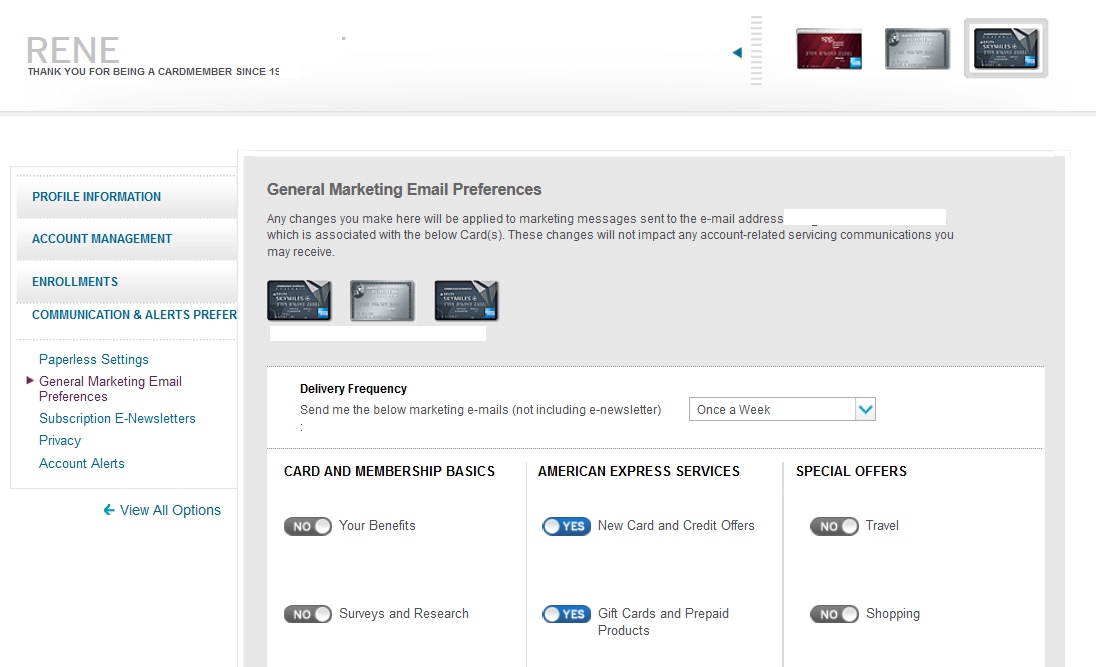
Task: Toggle the Surveys and Research switch
Action: click(x=307, y=614)
